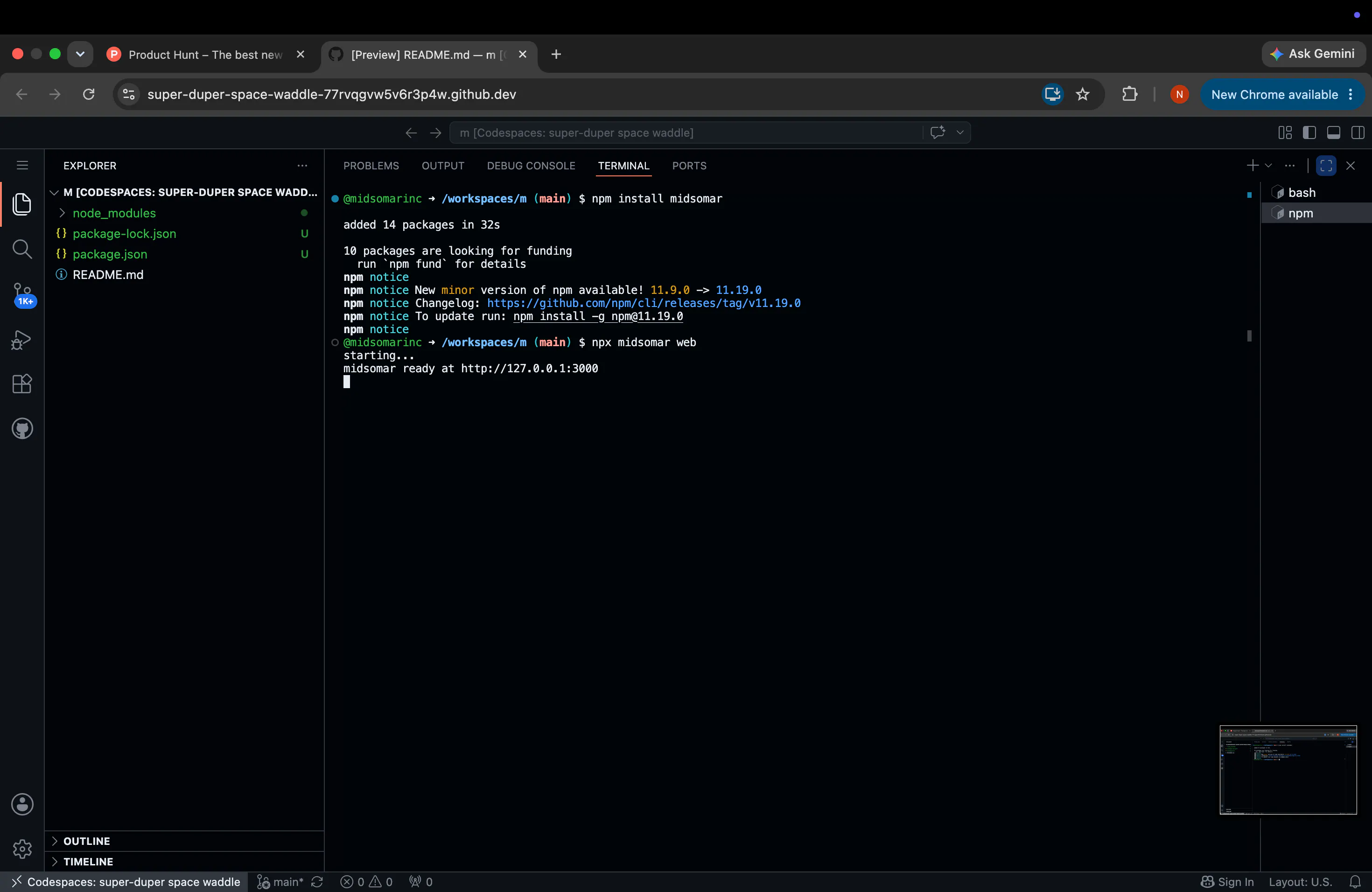Image resolution: width=1372 pixels, height=892 pixels.
Task: Install app icon in address bar
Action: pos(1053,94)
